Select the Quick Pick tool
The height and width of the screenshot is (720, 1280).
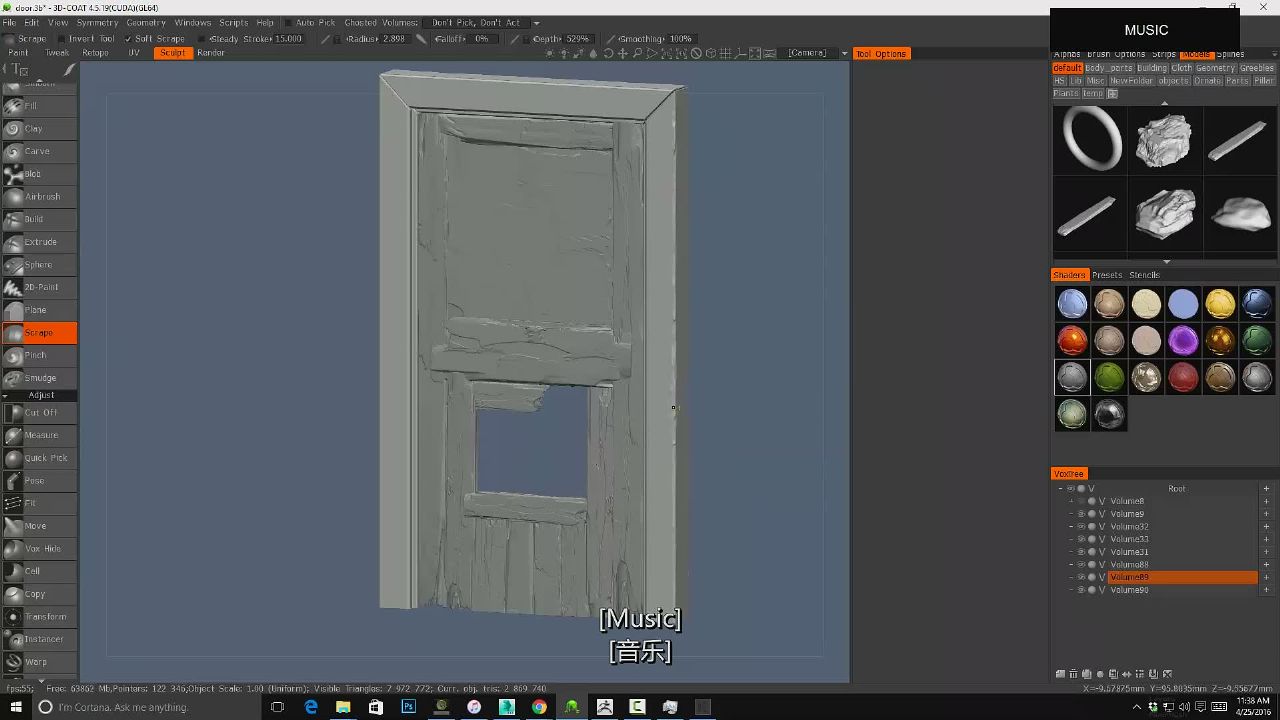click(x=39, y=458)
